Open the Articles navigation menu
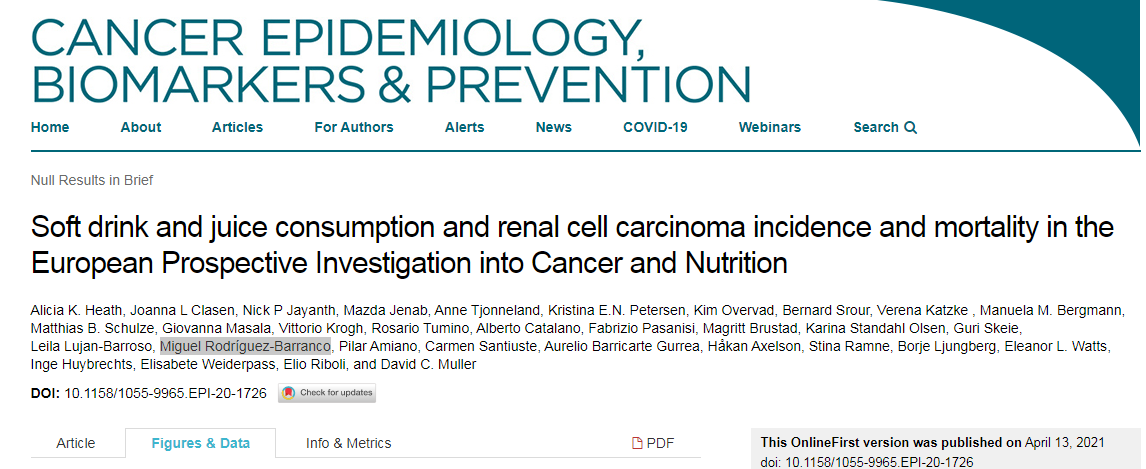The width and height of the screenshot is (1146, 469). tap(238, 127)
